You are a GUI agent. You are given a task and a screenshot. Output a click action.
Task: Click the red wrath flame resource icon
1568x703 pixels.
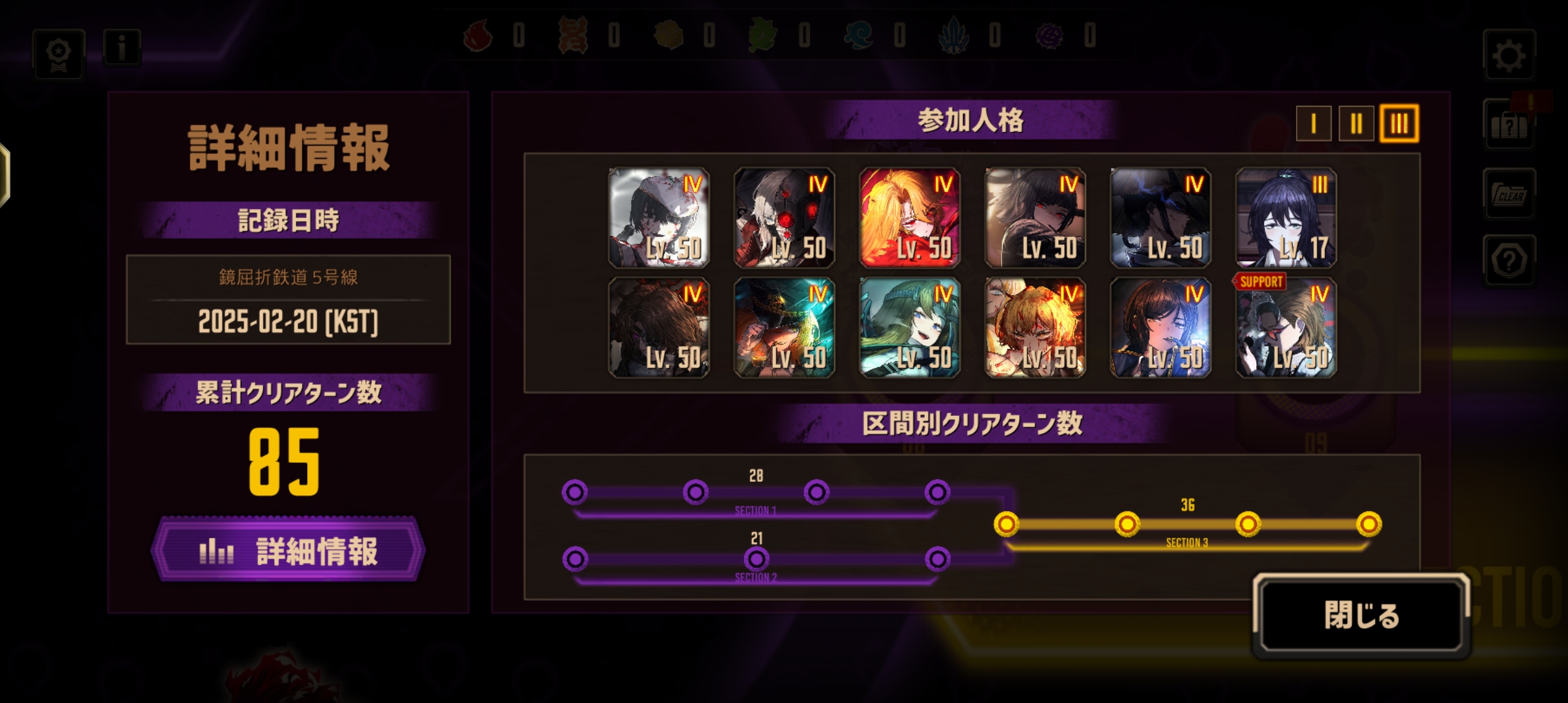tap(478, 35)
